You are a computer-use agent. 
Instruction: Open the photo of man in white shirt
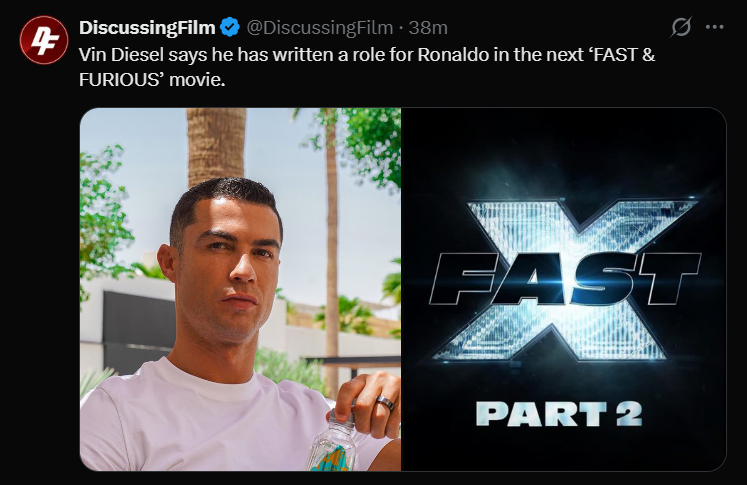pos(240,289)
